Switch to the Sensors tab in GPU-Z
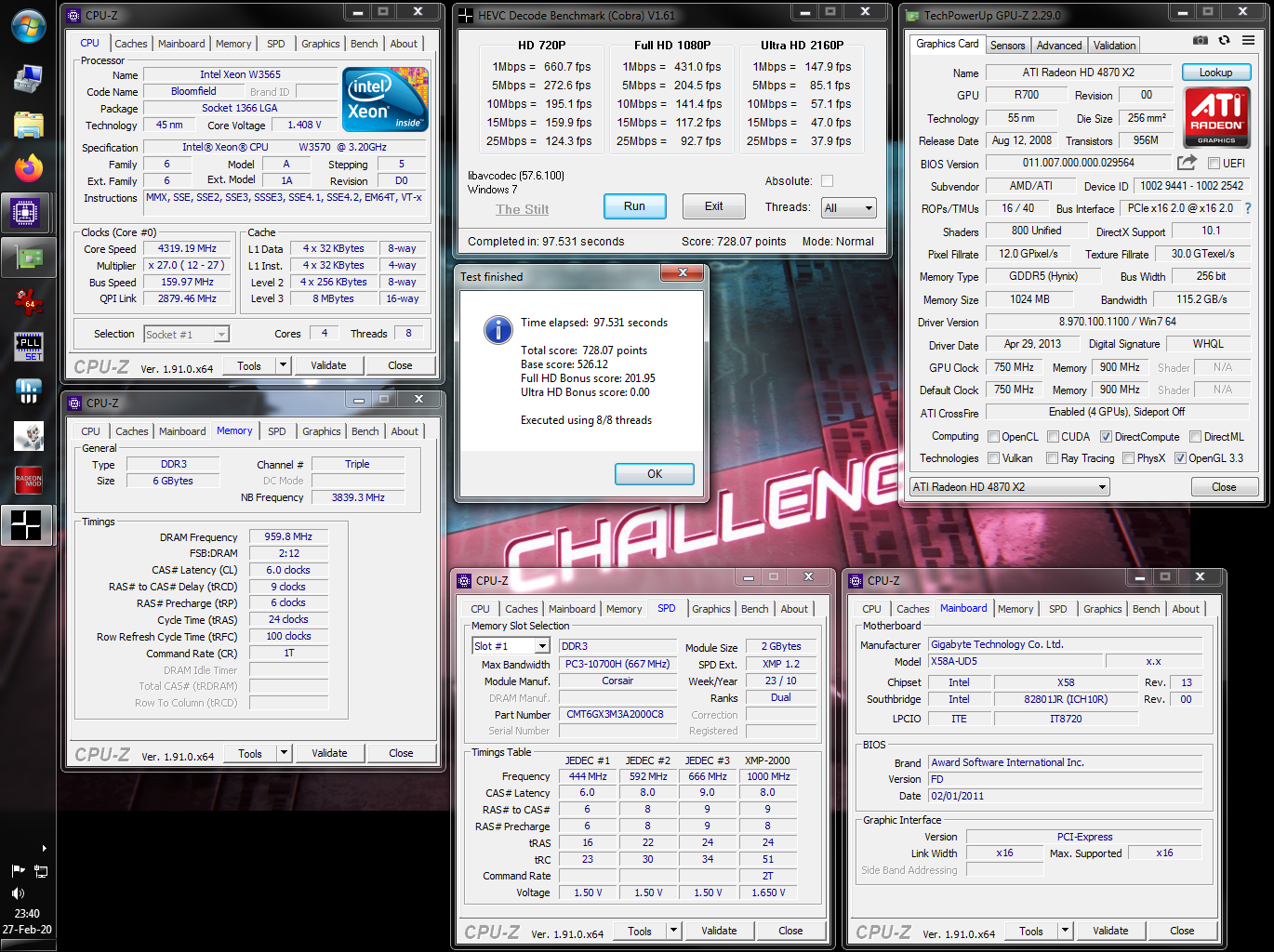Screen dimensions: 1274x952 pyautogui.click(x=1007, y=46)
